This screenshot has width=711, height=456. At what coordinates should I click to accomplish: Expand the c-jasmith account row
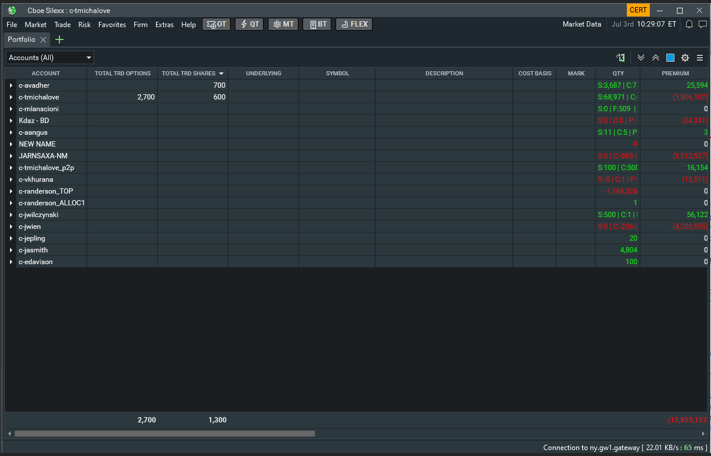pos(11,250)
